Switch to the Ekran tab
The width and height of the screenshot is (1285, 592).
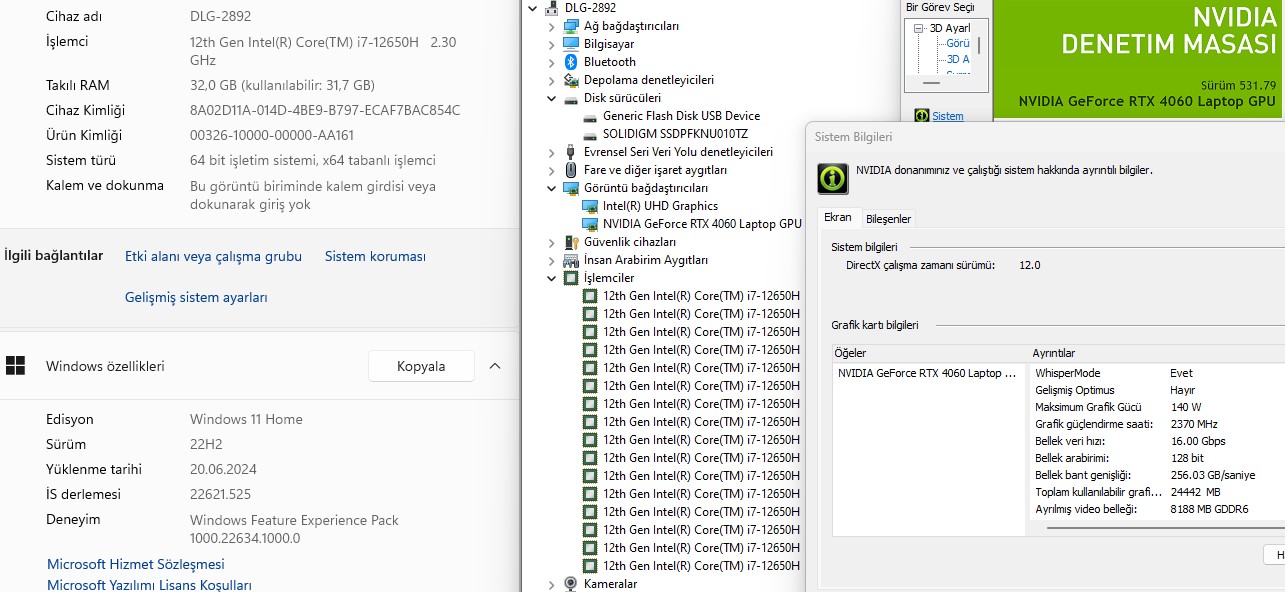838,218
